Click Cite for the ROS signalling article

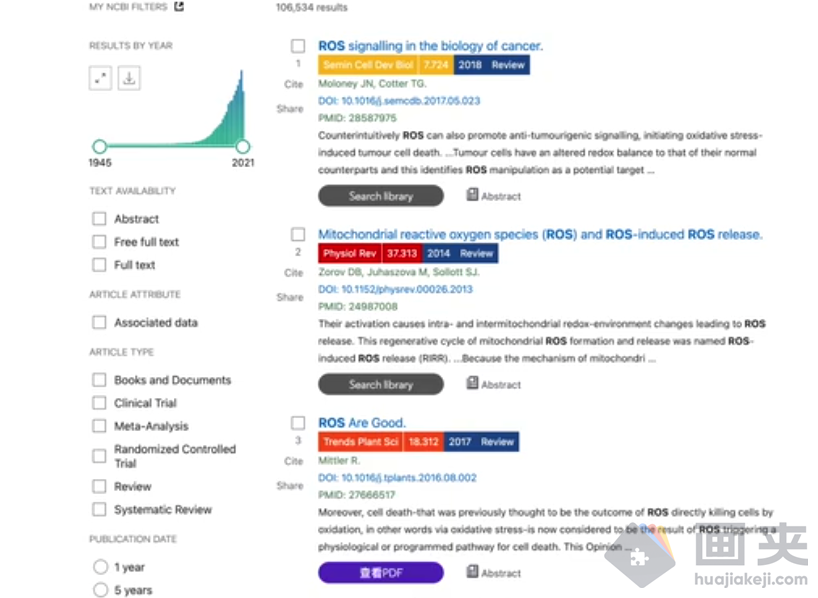(x=293, y=85)
